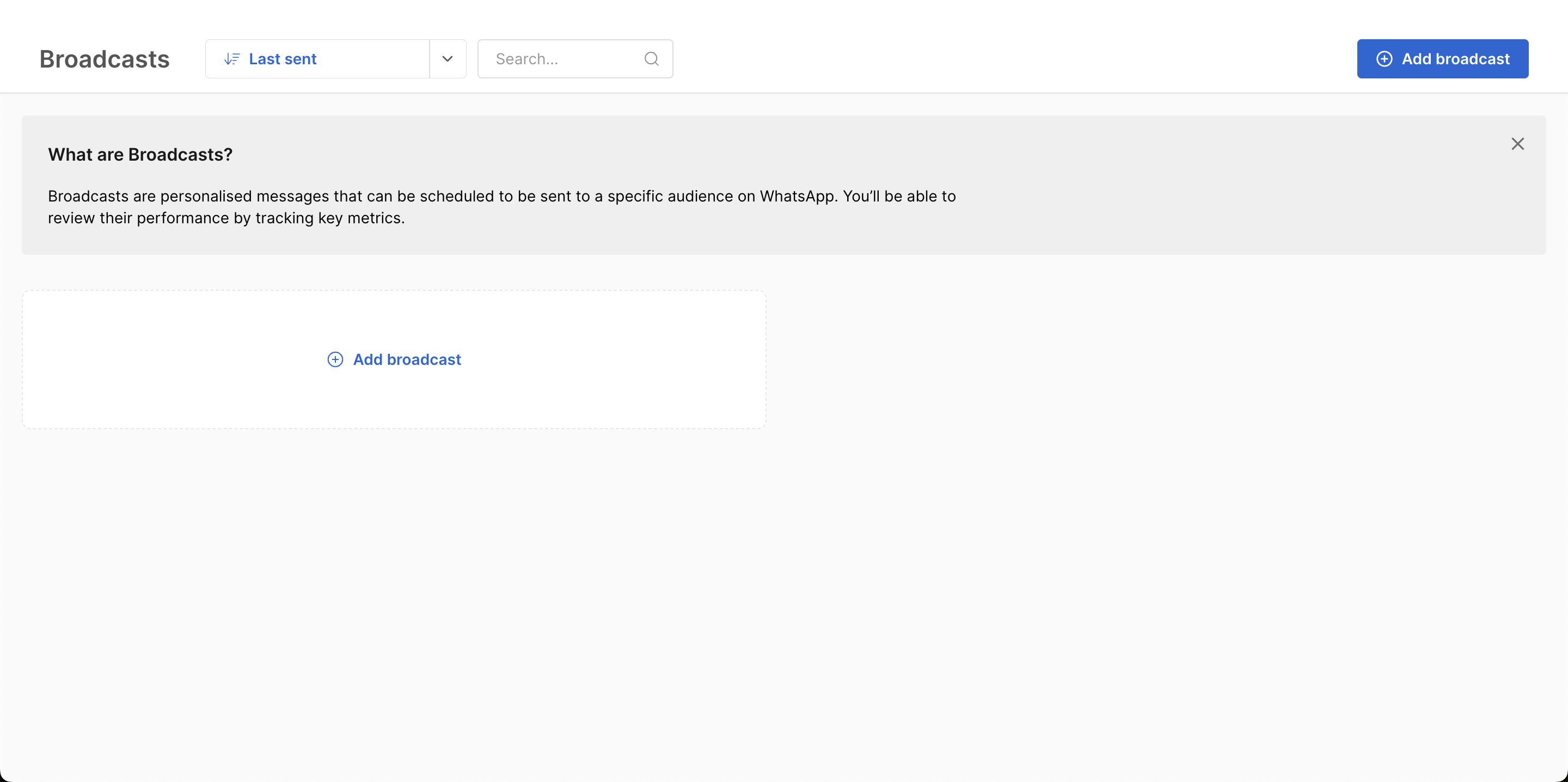
Task: Click the Broadcasts page title
Action: tap(105, 59)
